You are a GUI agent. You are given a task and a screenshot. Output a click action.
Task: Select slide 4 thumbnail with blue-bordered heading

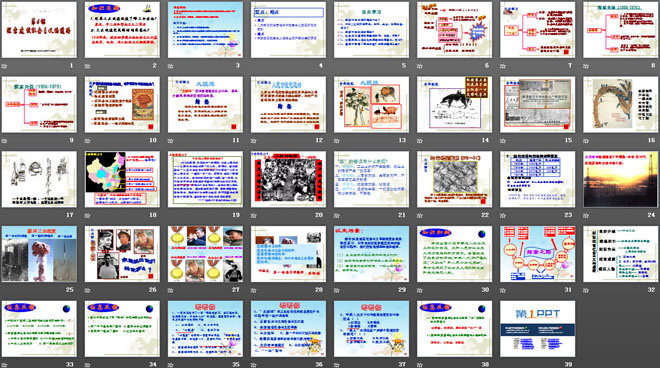tap(288, 30)
